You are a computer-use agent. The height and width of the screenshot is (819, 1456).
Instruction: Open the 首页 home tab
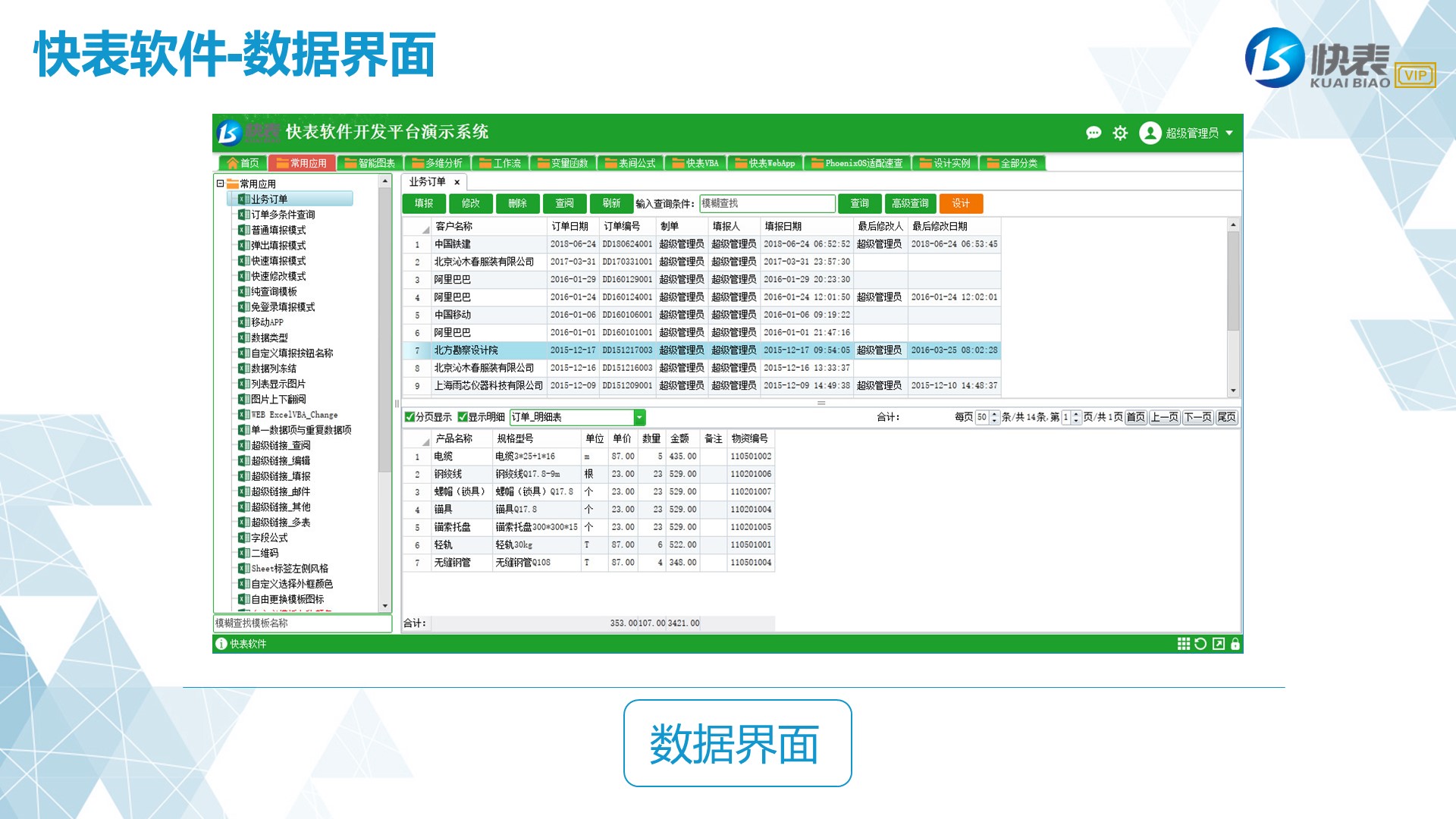click(x=243, y=163)
